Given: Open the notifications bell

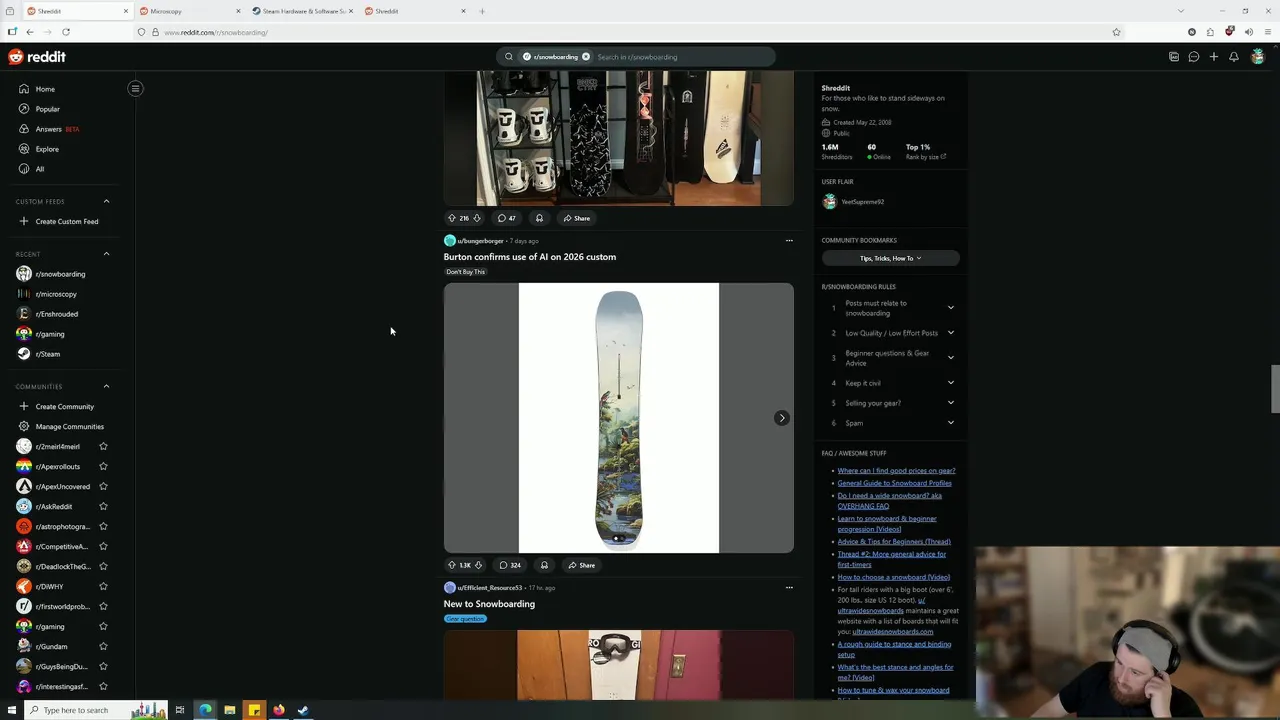Looking at the screenshot, I should tap(1234, 57).
